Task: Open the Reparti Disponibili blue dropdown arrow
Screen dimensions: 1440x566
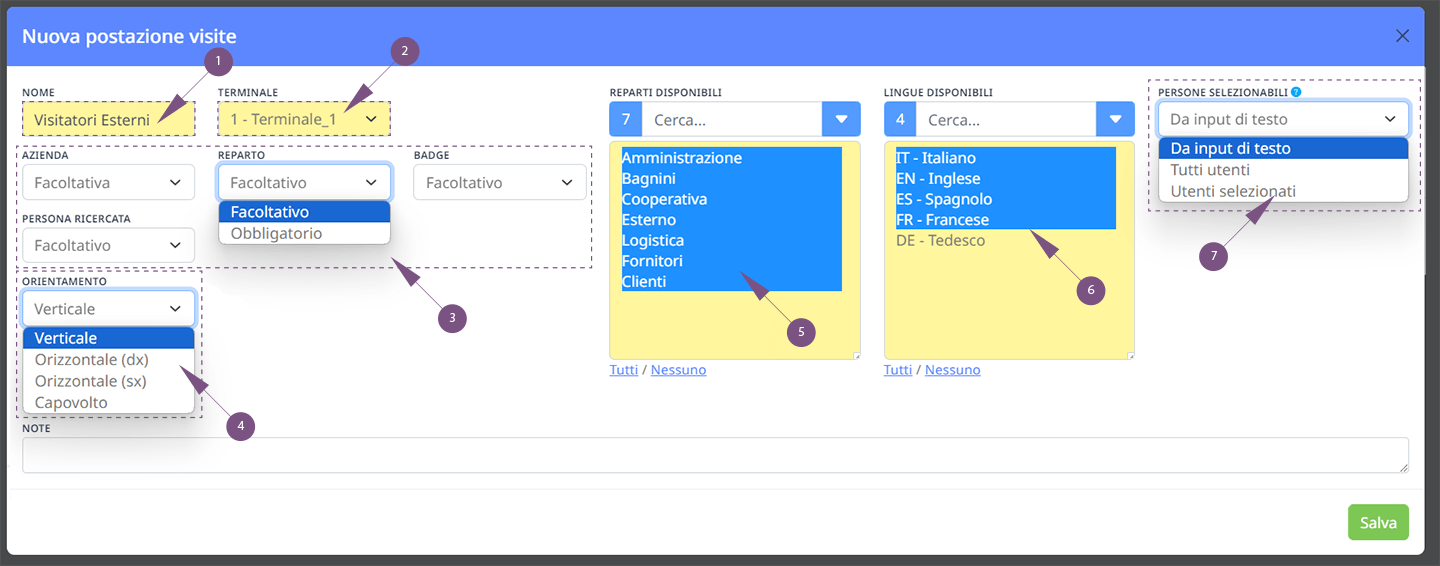Action: [841, 119]
